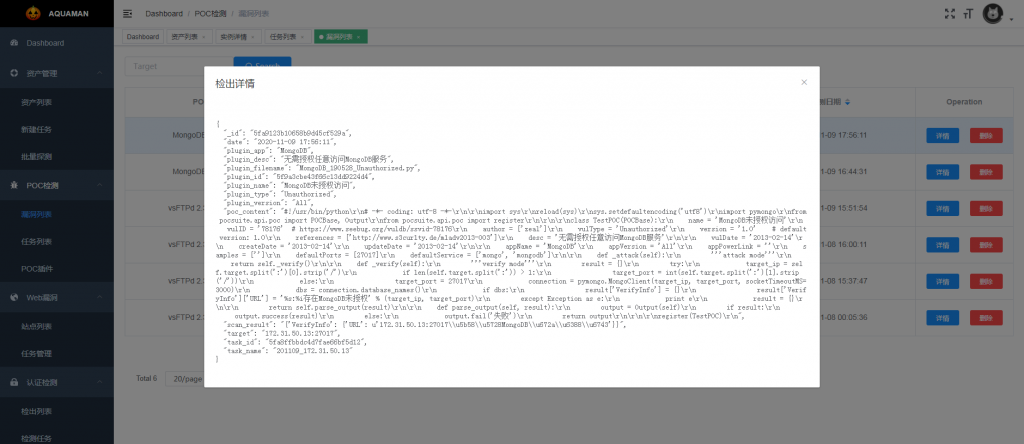The image size is (1024, 444).
Task: Click the 资产管理 menu icon
Action: point(14,73)
